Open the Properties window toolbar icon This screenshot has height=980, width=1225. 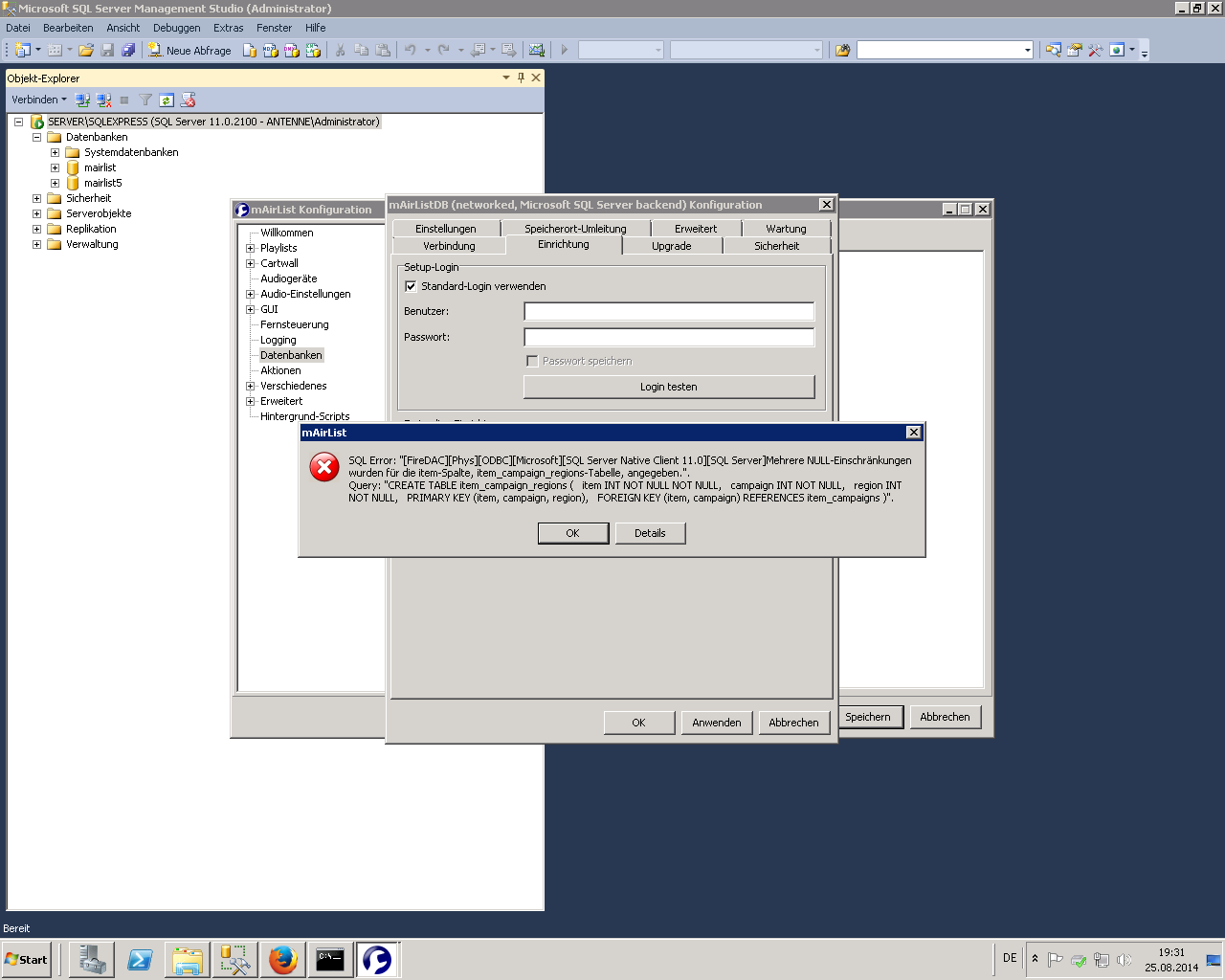[1075, 50]
